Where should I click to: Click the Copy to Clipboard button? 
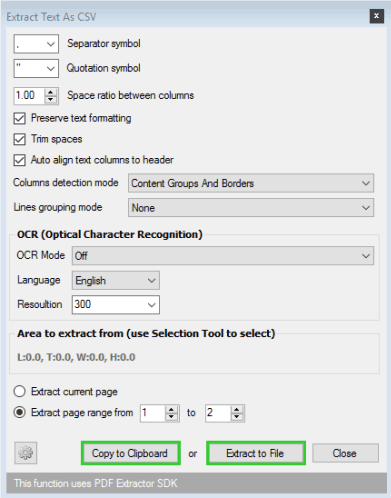click(x=131, y=453)
